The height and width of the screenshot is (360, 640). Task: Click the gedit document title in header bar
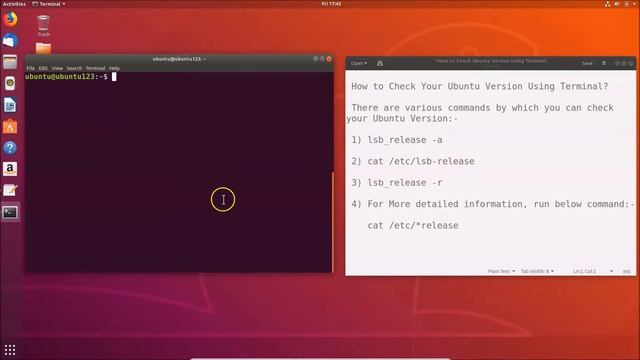(x=491, y=61)
